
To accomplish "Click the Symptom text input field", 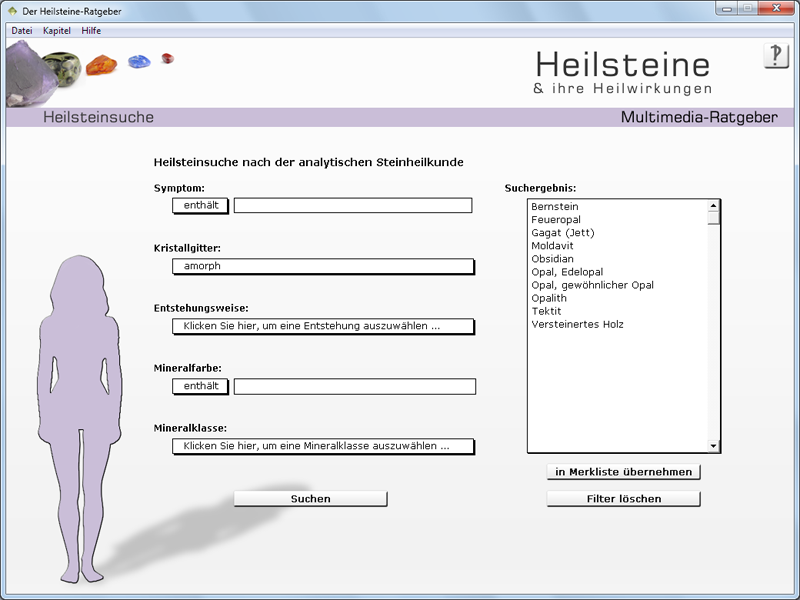I will click(352, 205).
